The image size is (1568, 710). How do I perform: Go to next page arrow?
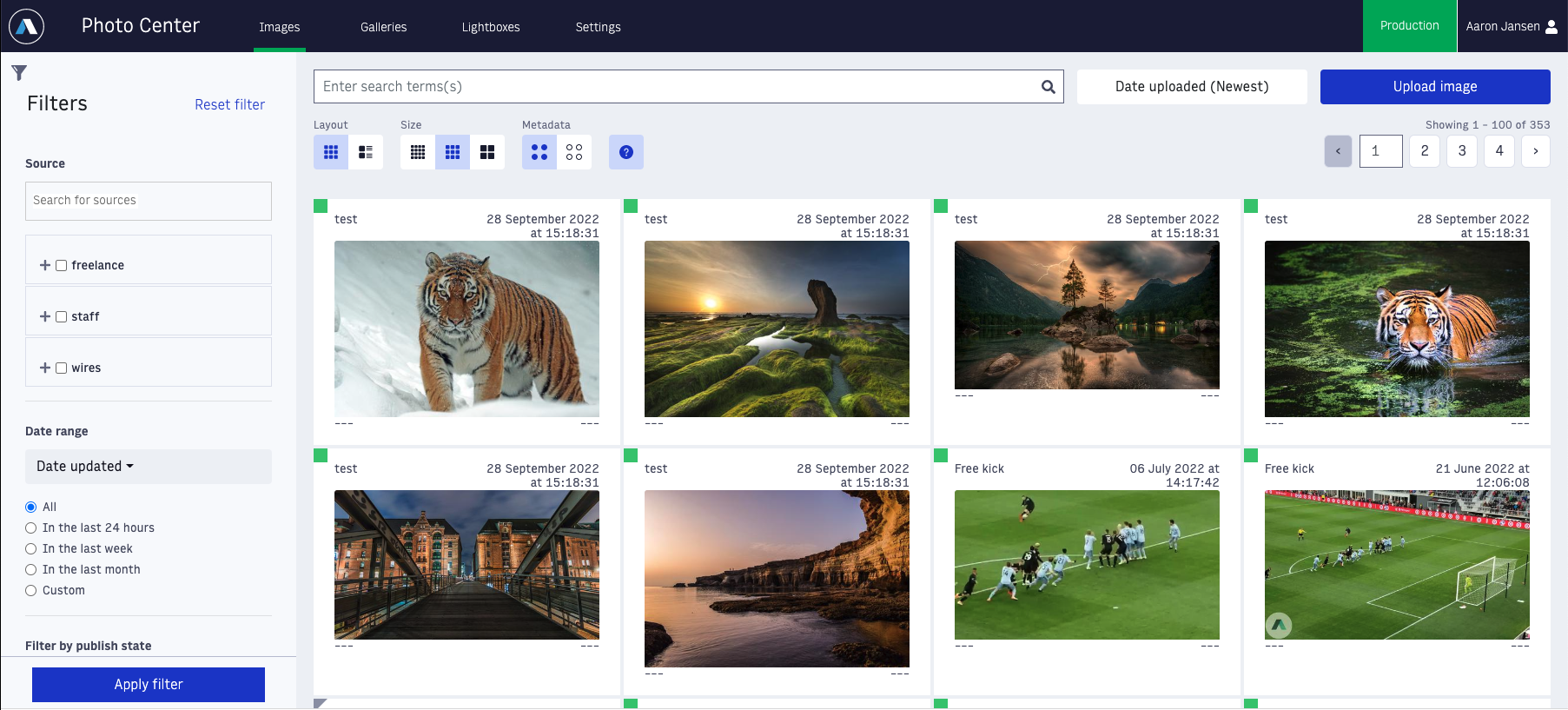click(x=1536, y=151)
